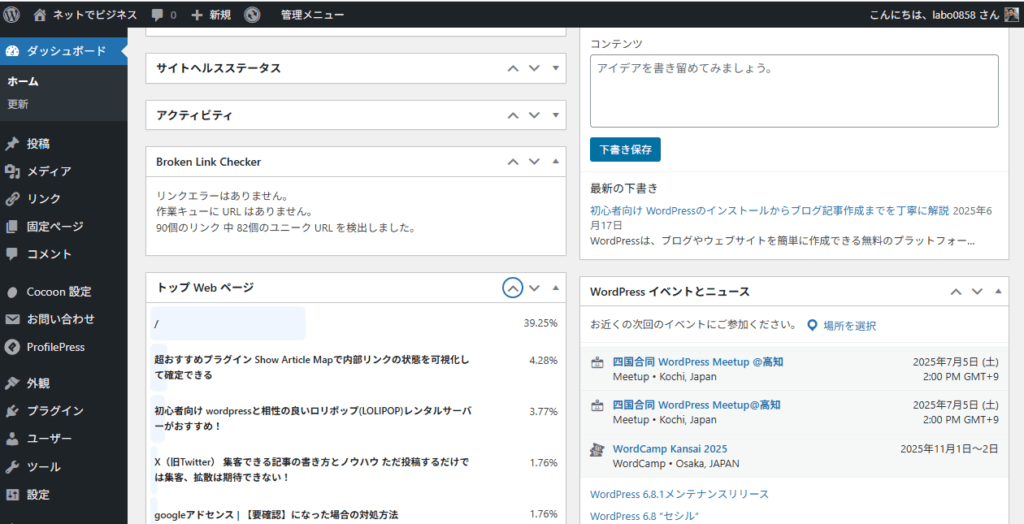Image resolution: width=1024 pixels, height=524 pixels.
Task: Click the chain icon beside リンク
Action: [x=11, y=199]
